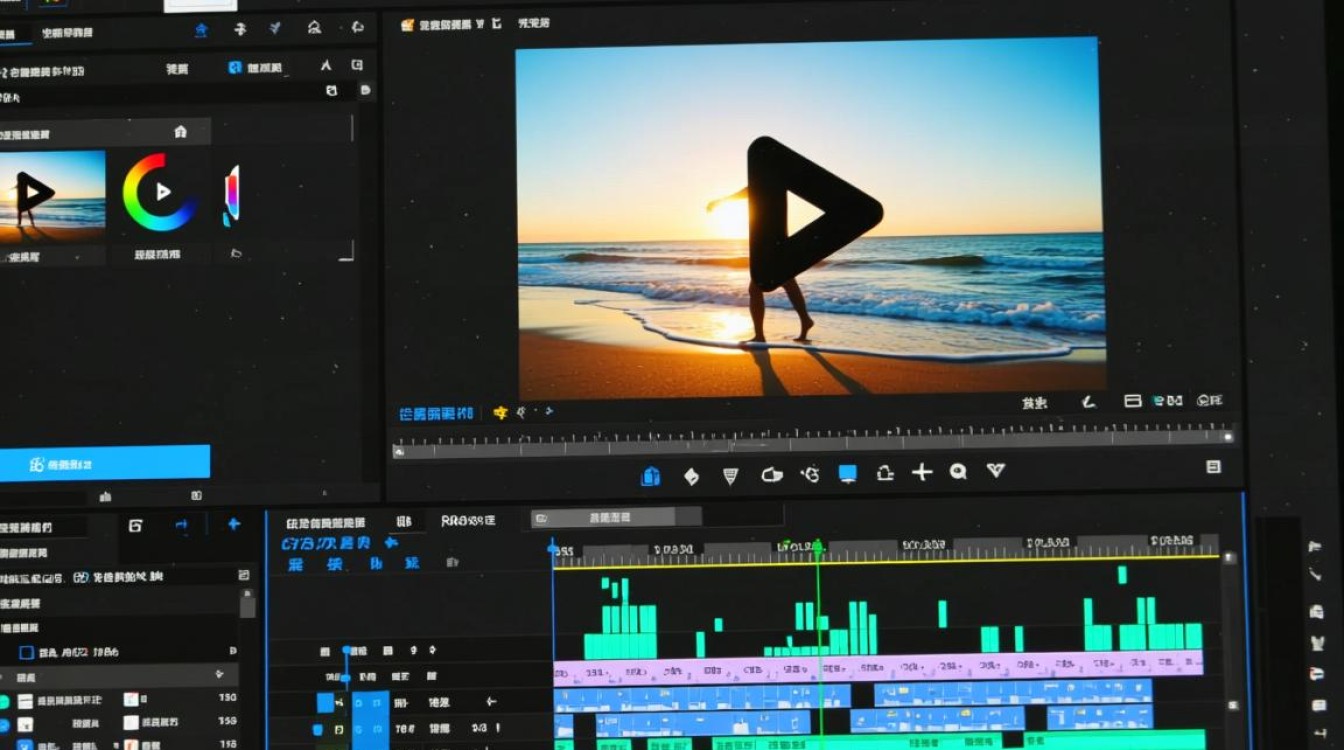This screenshot has height=750, width=1344.
Task: Click the green playhead marker on the timeline ruler
Action: pyautogui.click(x=817, y=547)
